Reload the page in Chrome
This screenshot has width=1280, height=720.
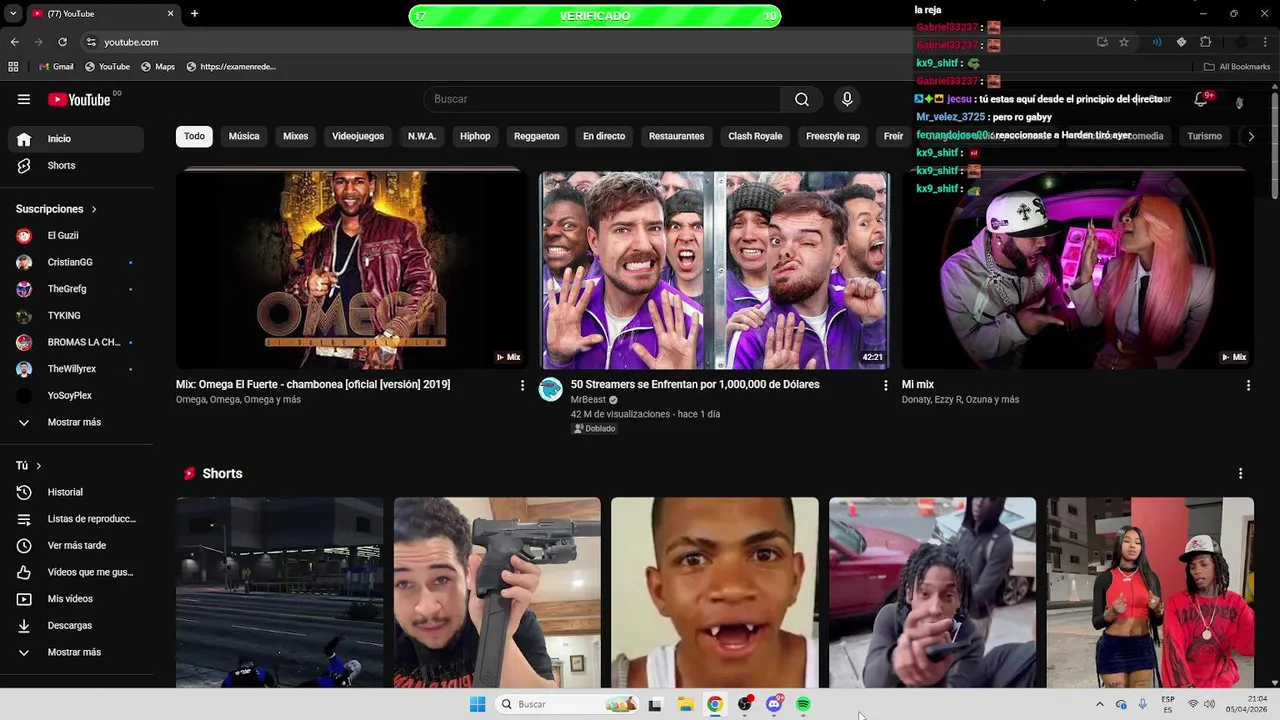pos(62,42)
